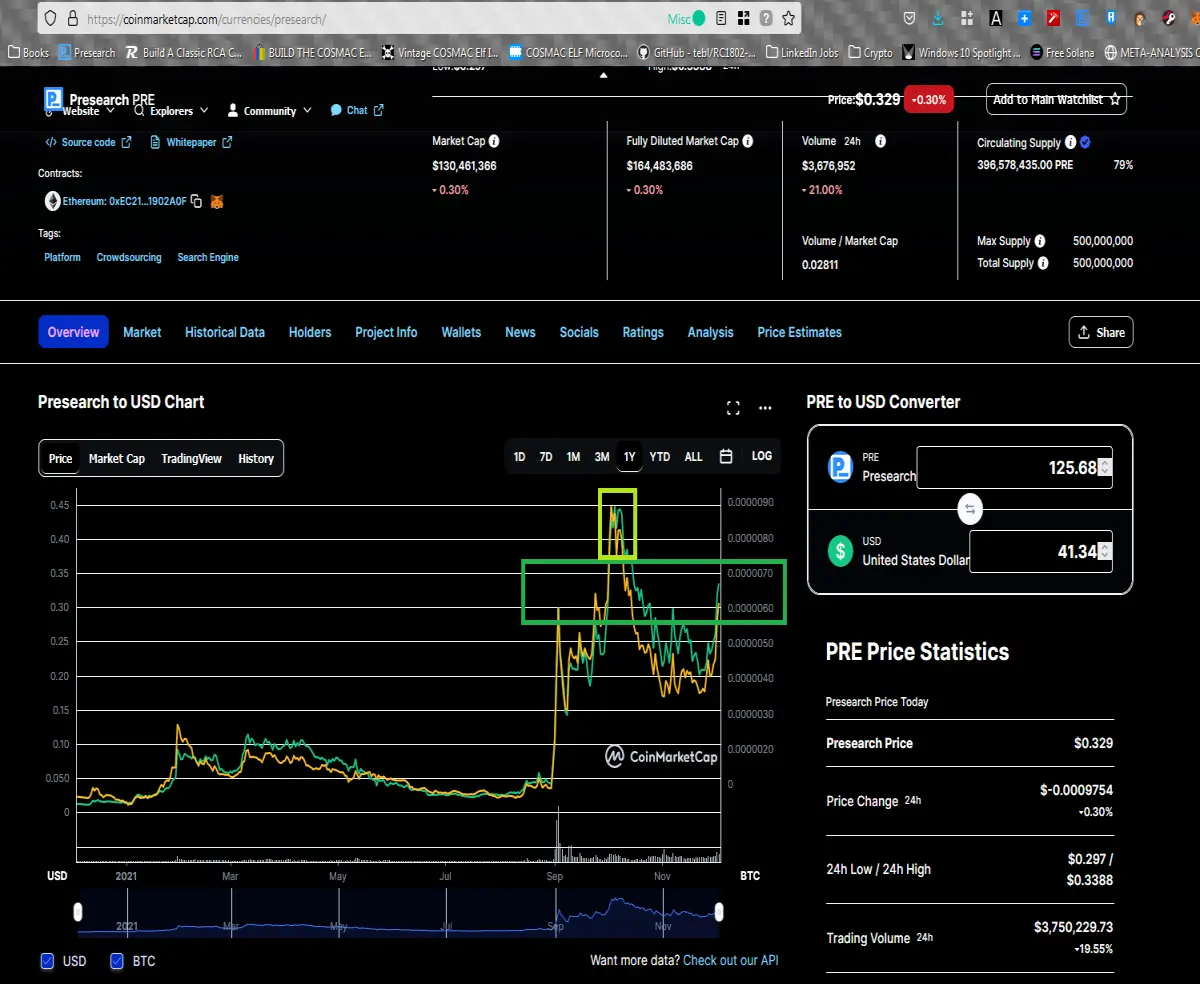1200x984 pixels.
Task: Open the Free Solana bookmark
Action: click(x=1062, y=52)
